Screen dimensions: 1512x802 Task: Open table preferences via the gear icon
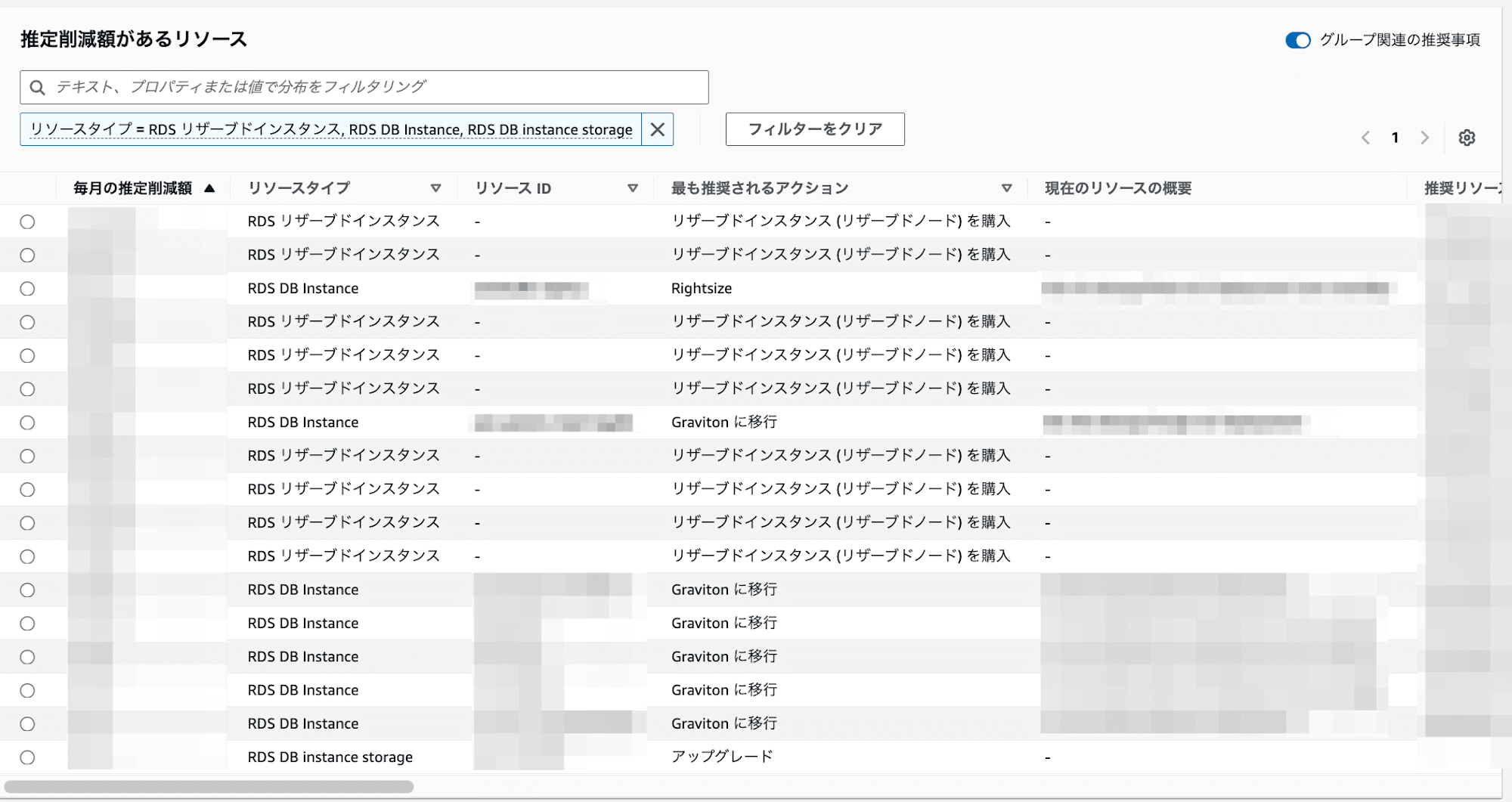pos(1467,138)
